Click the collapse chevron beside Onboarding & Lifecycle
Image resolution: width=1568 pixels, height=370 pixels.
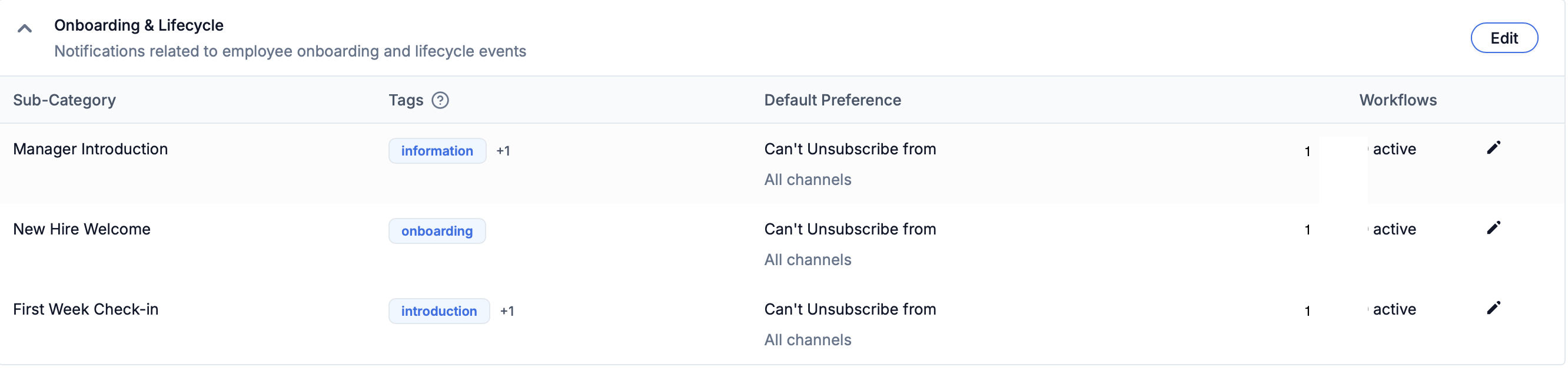[x=24, y=28]
